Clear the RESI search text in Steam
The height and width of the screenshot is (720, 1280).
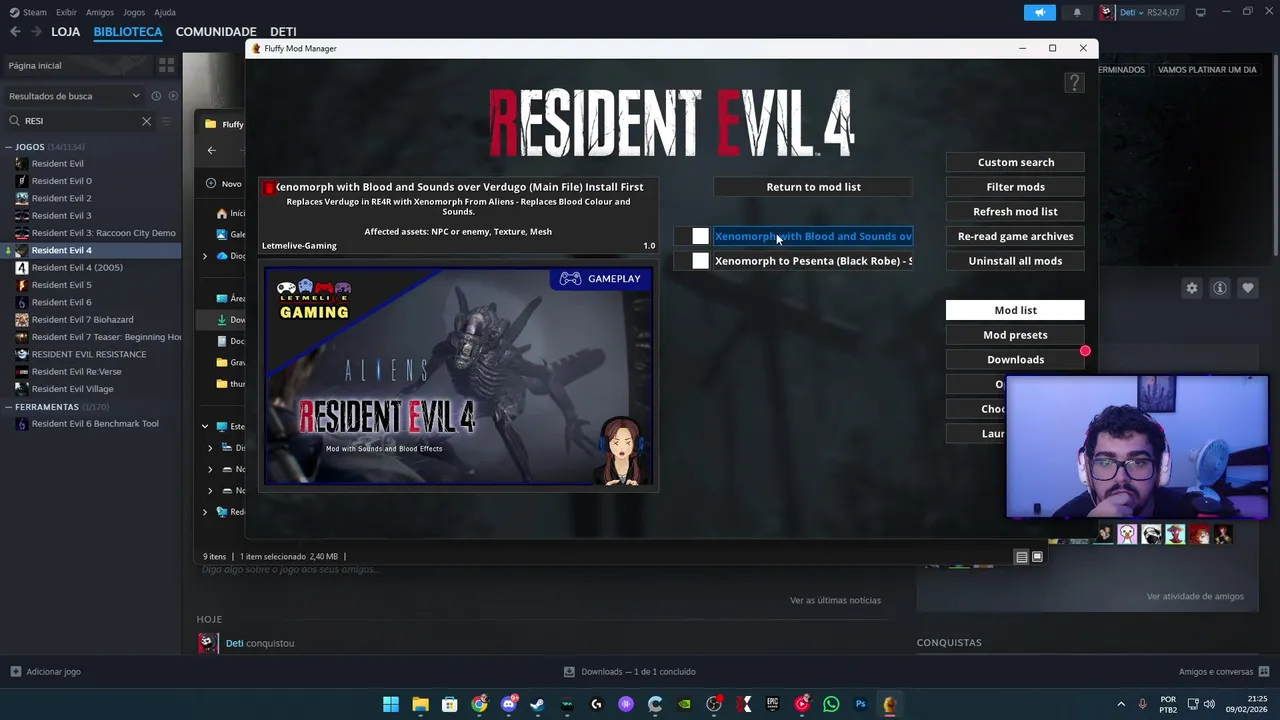point(146,121)
